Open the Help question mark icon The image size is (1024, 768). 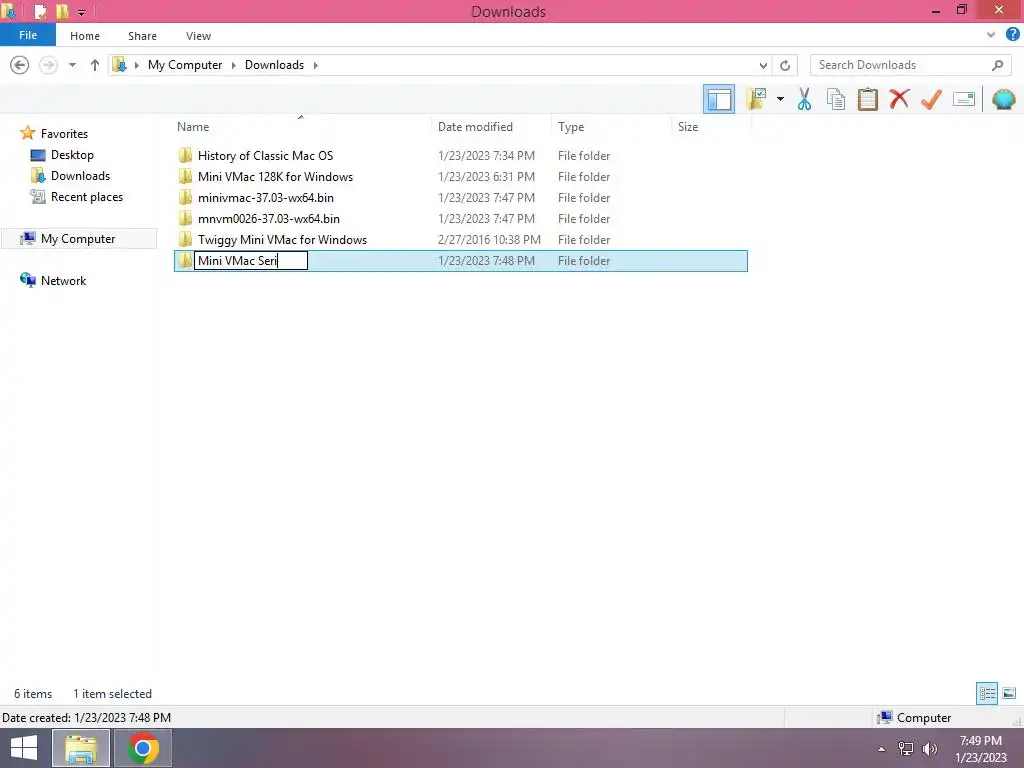tap(1012, 35)
